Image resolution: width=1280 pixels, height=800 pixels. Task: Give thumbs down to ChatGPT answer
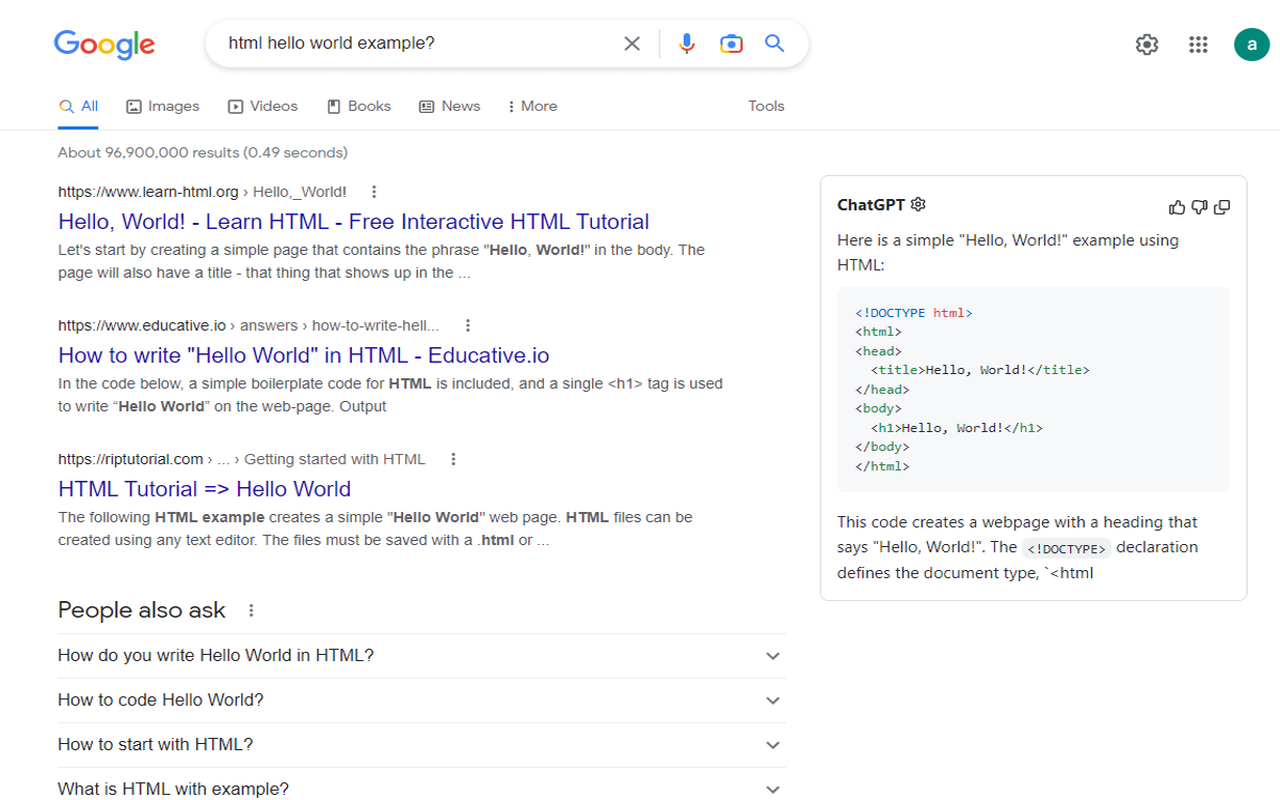point(1199,207)
